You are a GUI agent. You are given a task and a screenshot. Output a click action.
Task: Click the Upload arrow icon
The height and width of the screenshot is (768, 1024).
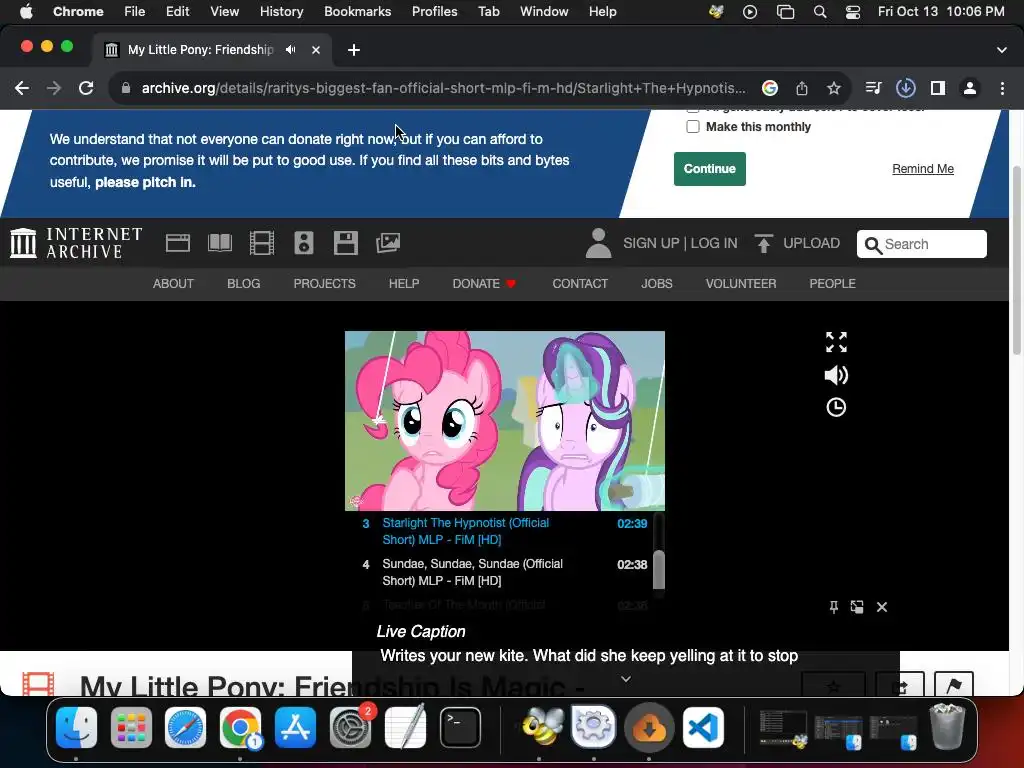763,243
